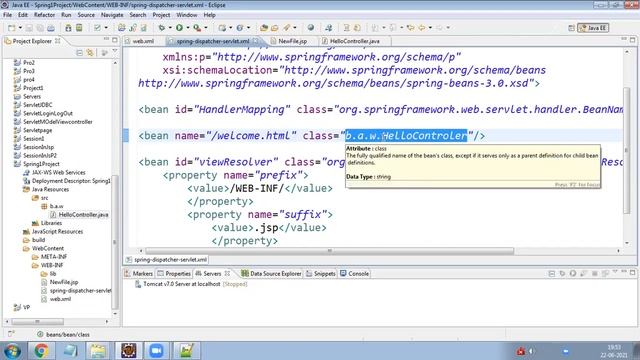The image size is (640, 360).
Task: Select JAX-WS Web Services node
Action: point(58,173)
